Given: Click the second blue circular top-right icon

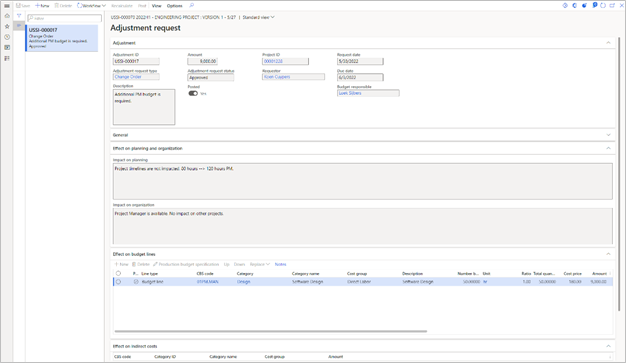Looking at the screenshot, I should coord(574,6).
